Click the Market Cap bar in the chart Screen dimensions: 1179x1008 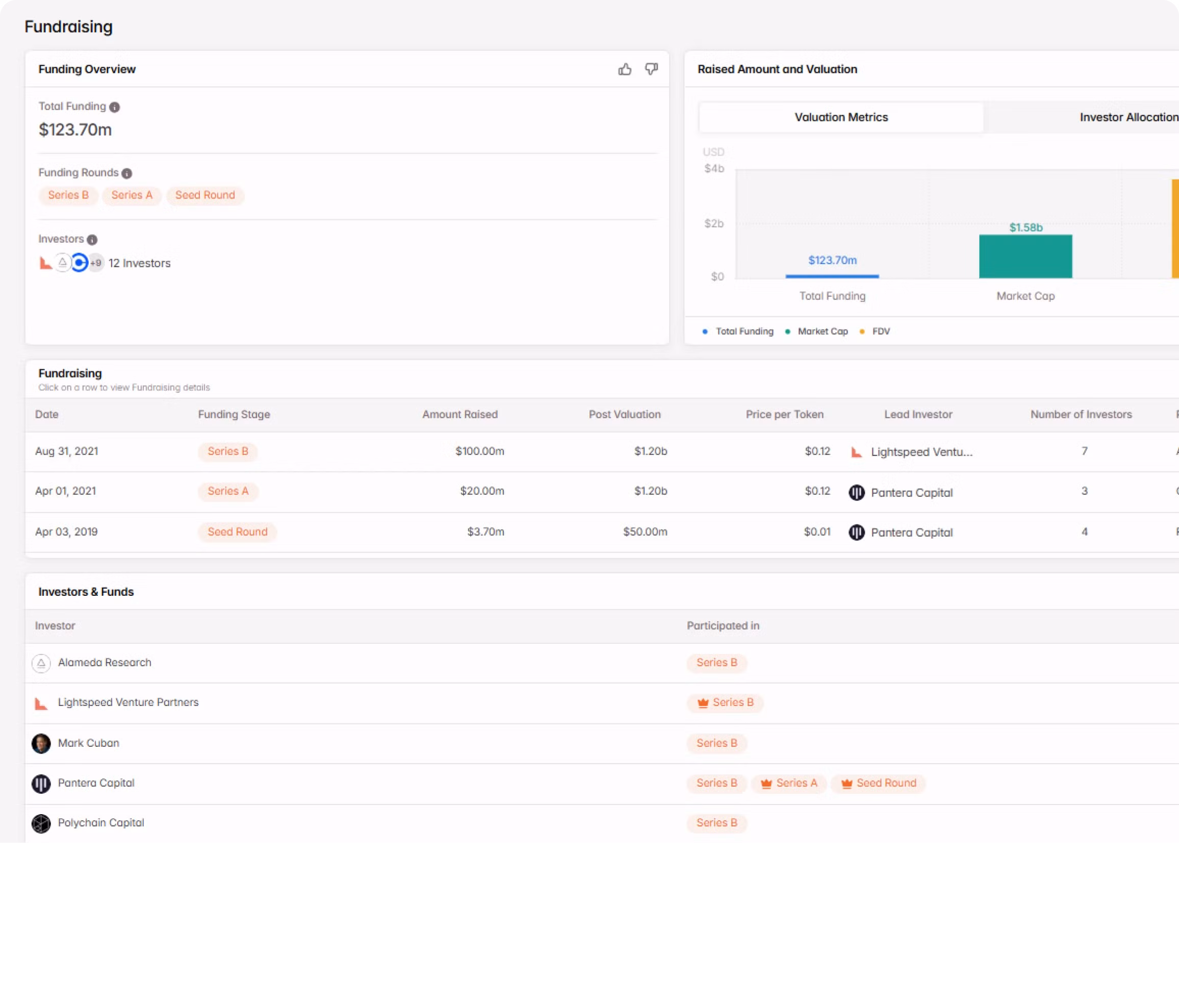pos(1026,256)
